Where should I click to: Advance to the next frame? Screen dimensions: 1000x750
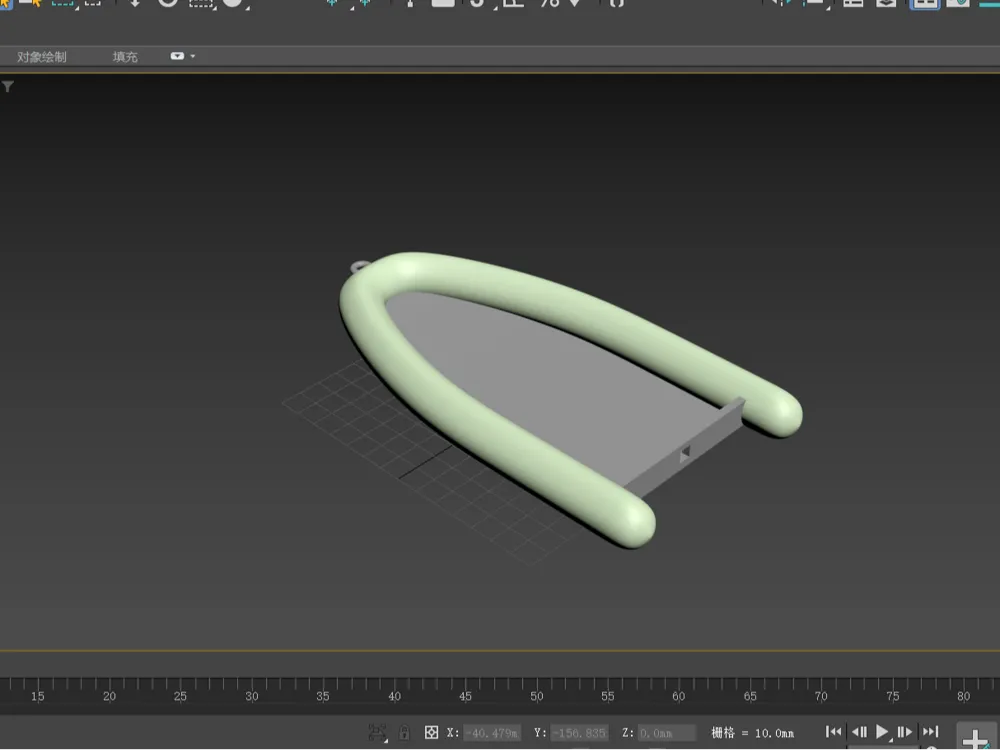[x=905, y=732]
